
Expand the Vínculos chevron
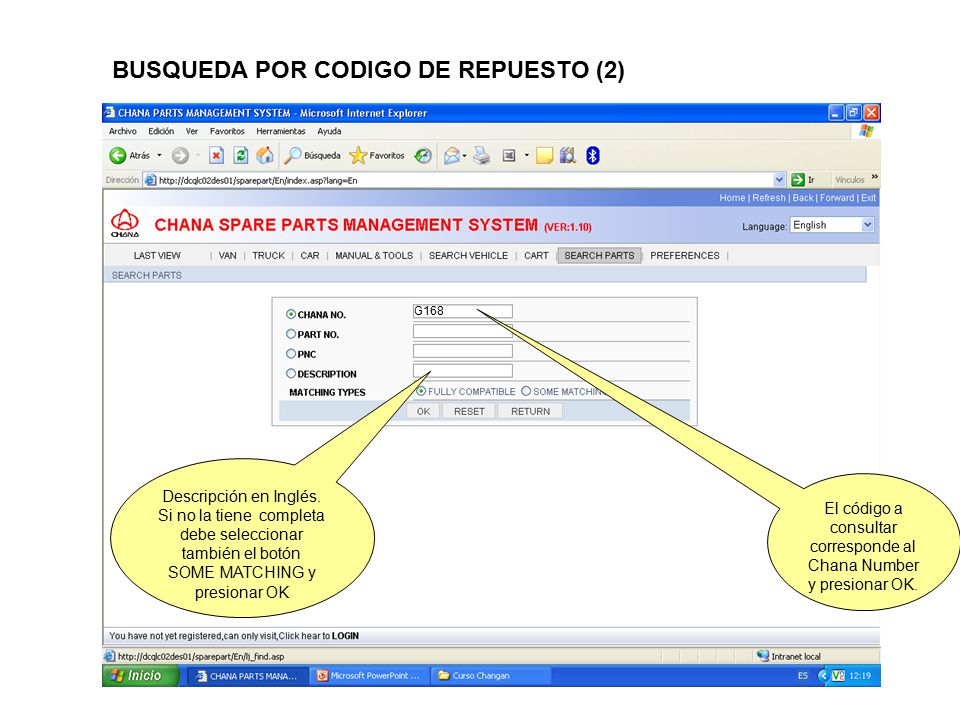click(874, 178)
